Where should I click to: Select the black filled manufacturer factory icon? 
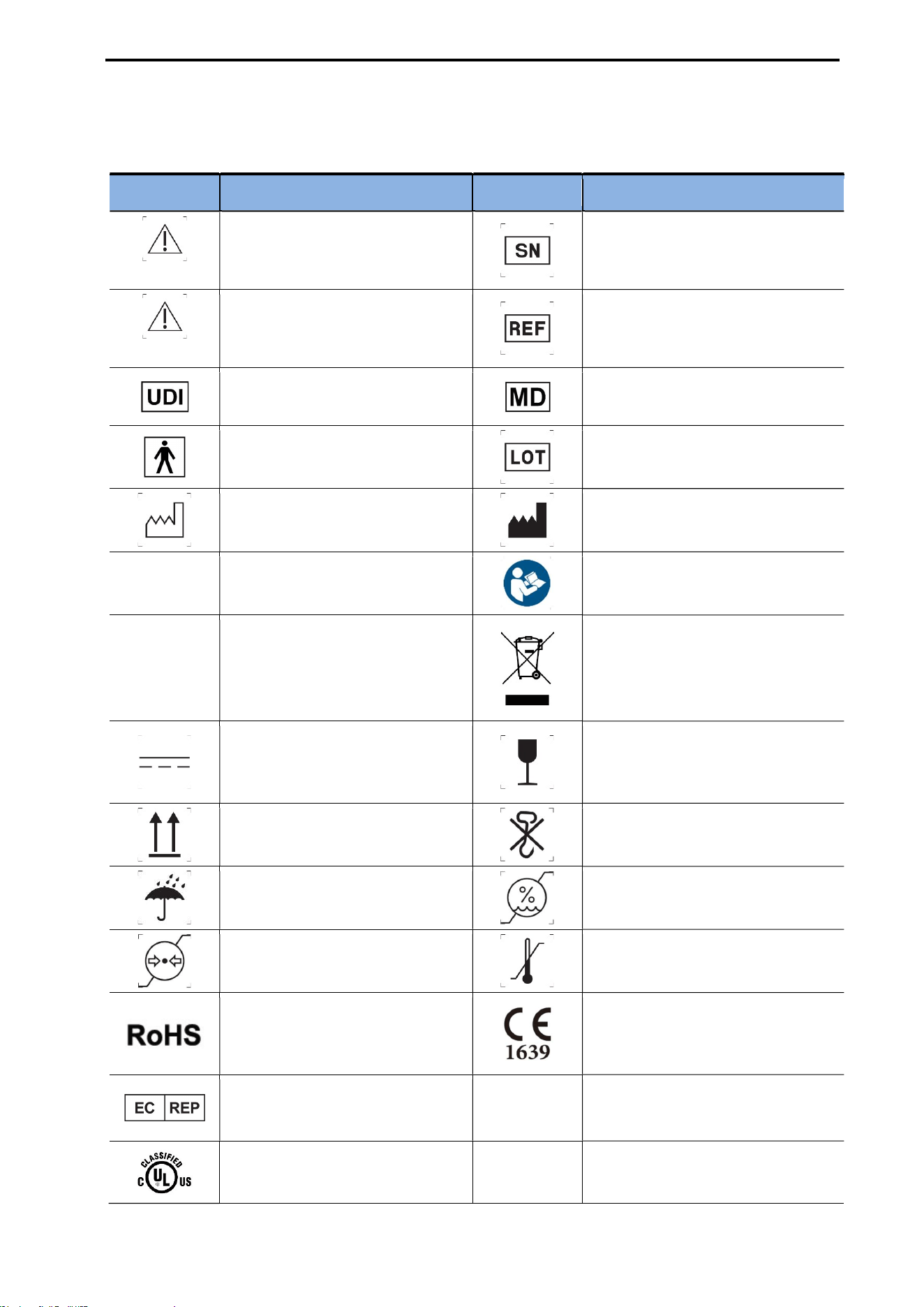(x=527, y=519)
